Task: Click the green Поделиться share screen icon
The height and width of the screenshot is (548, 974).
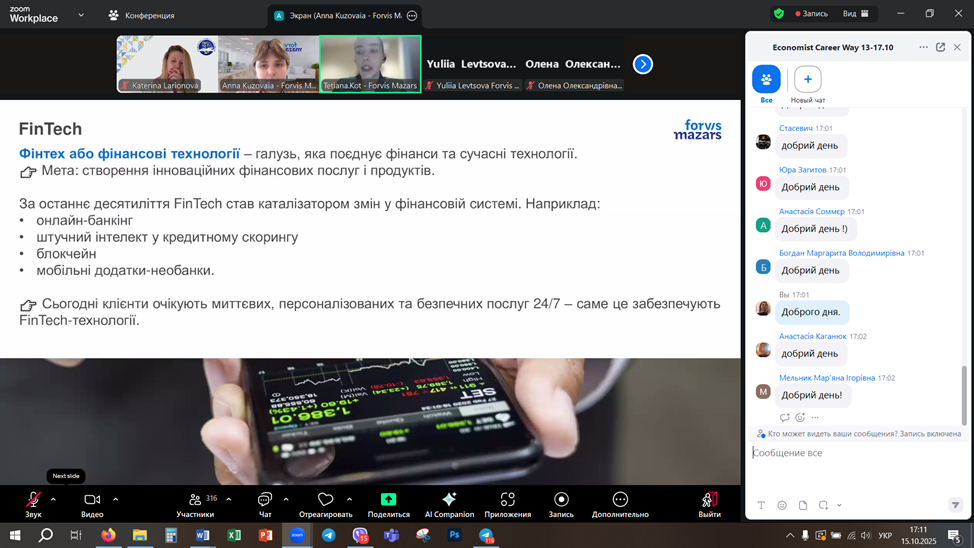Action: [x=388, y=500]
